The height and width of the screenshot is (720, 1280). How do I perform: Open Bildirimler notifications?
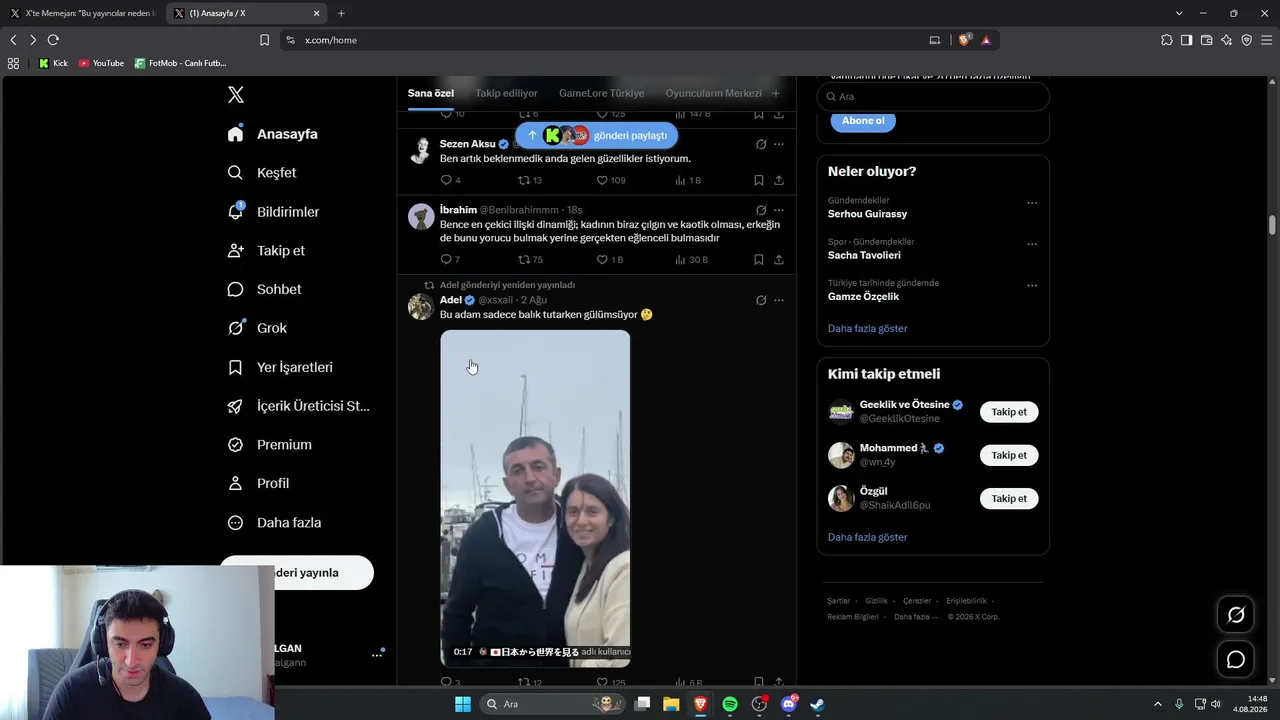click(x=273, y=212)
